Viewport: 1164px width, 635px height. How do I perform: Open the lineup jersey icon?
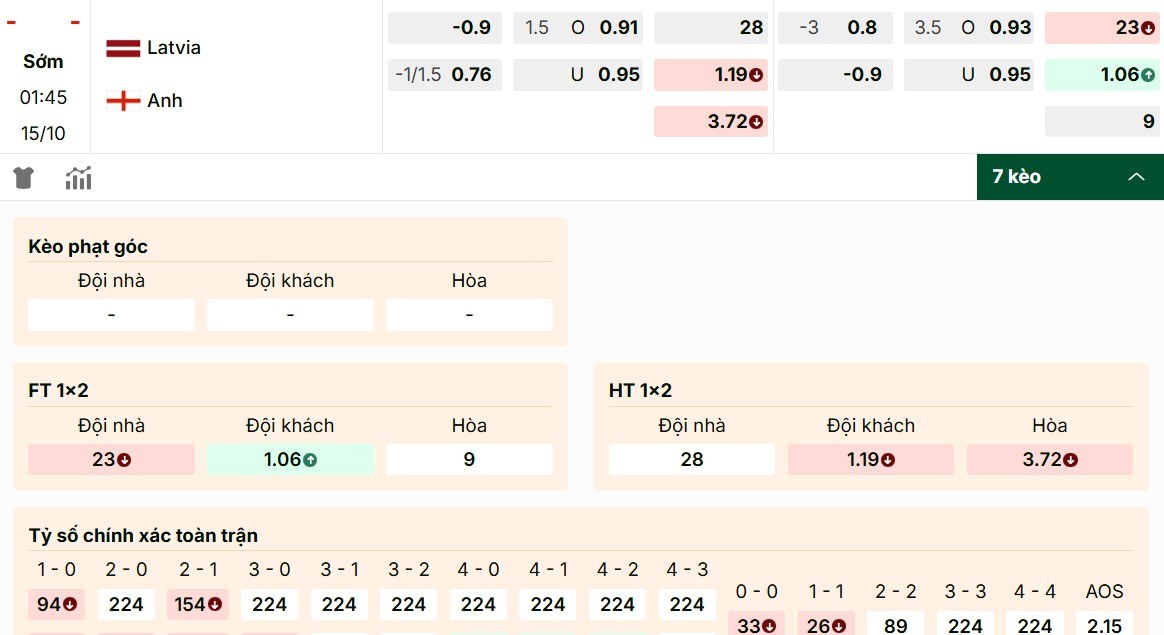[23, 177]
